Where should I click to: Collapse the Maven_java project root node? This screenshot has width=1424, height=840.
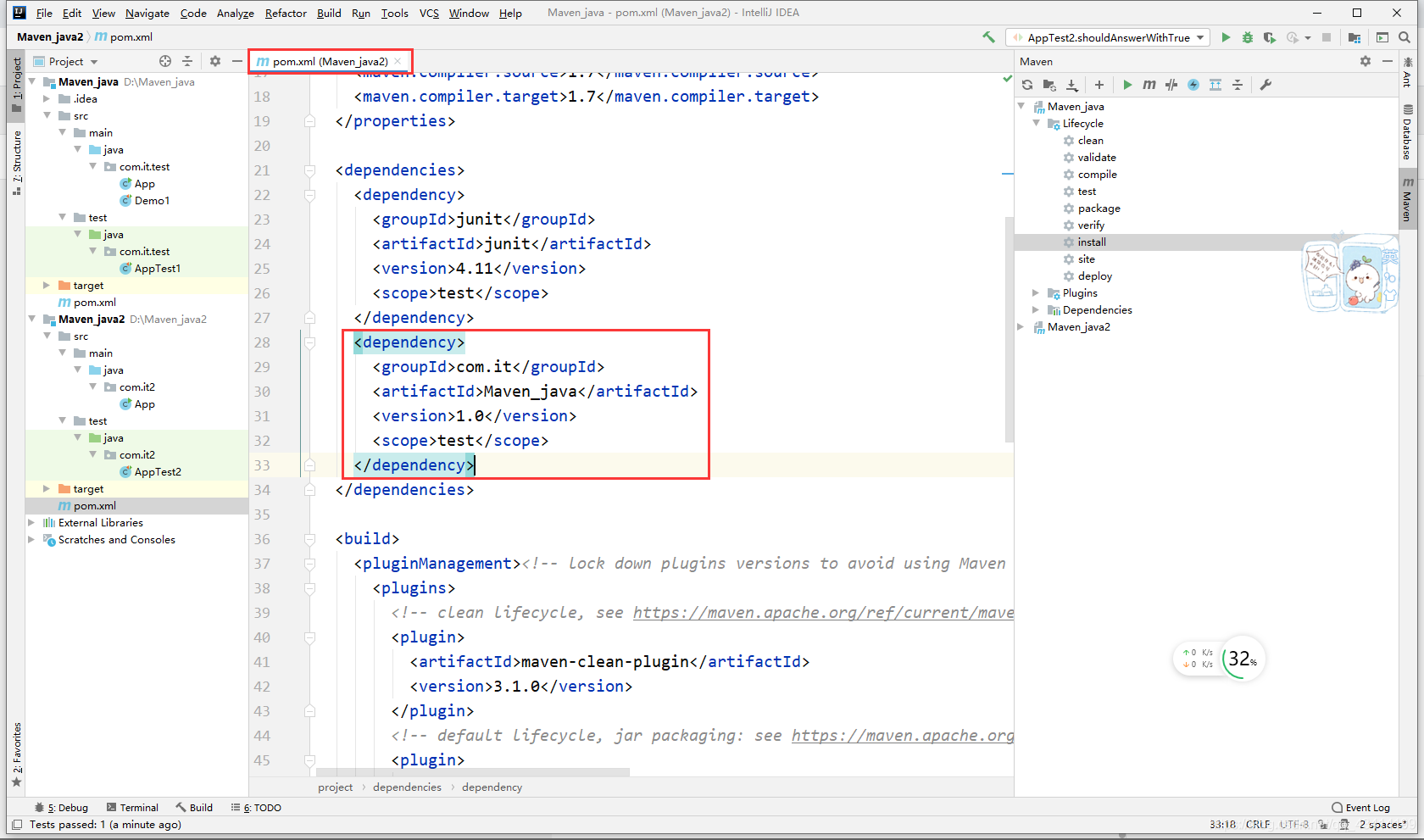[x=32, y=82]
